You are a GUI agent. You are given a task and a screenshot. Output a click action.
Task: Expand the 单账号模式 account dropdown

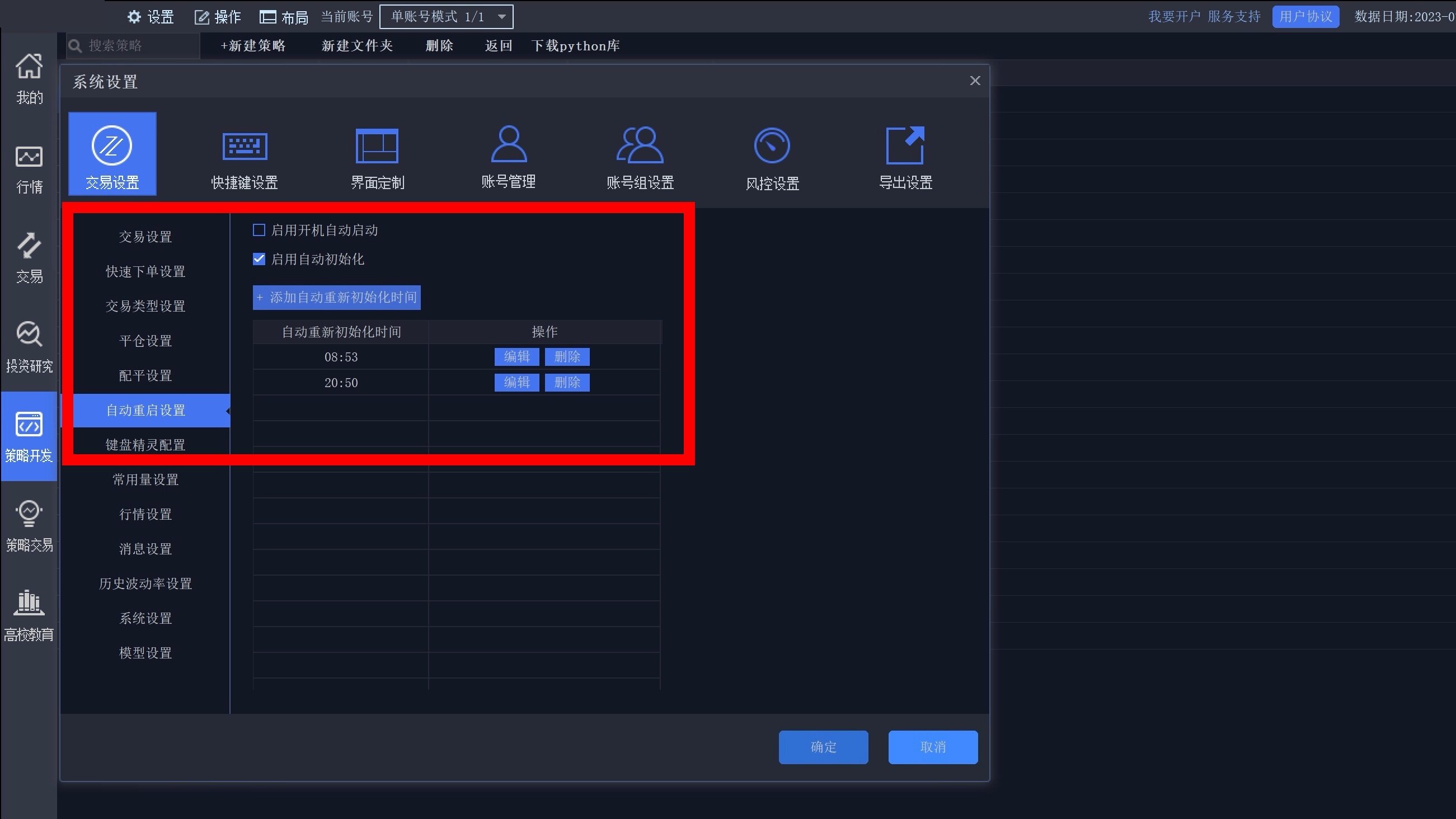click(x=446, y=16)
